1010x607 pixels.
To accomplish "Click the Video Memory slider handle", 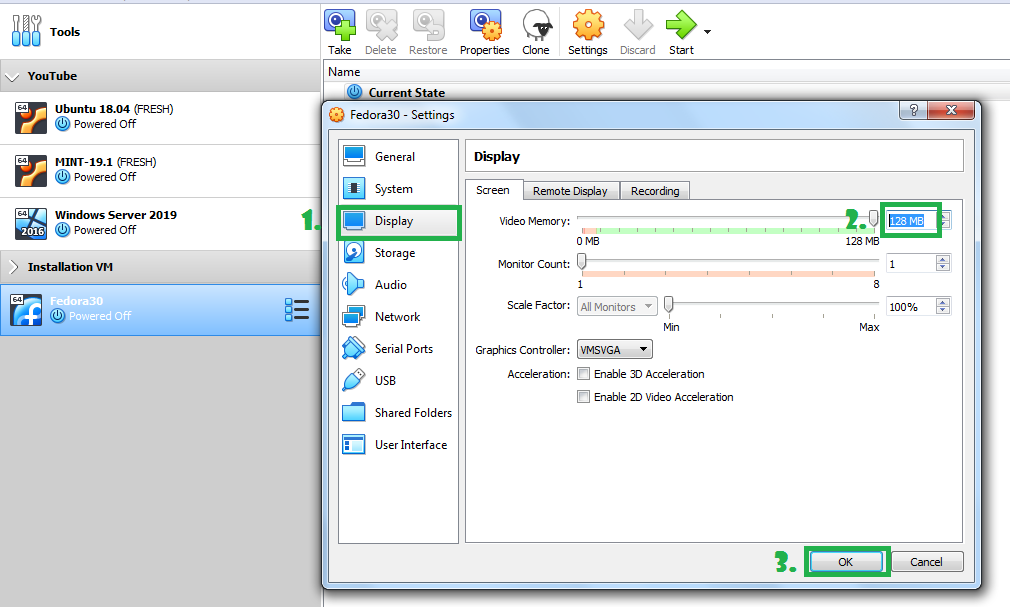I will point(873,219).
